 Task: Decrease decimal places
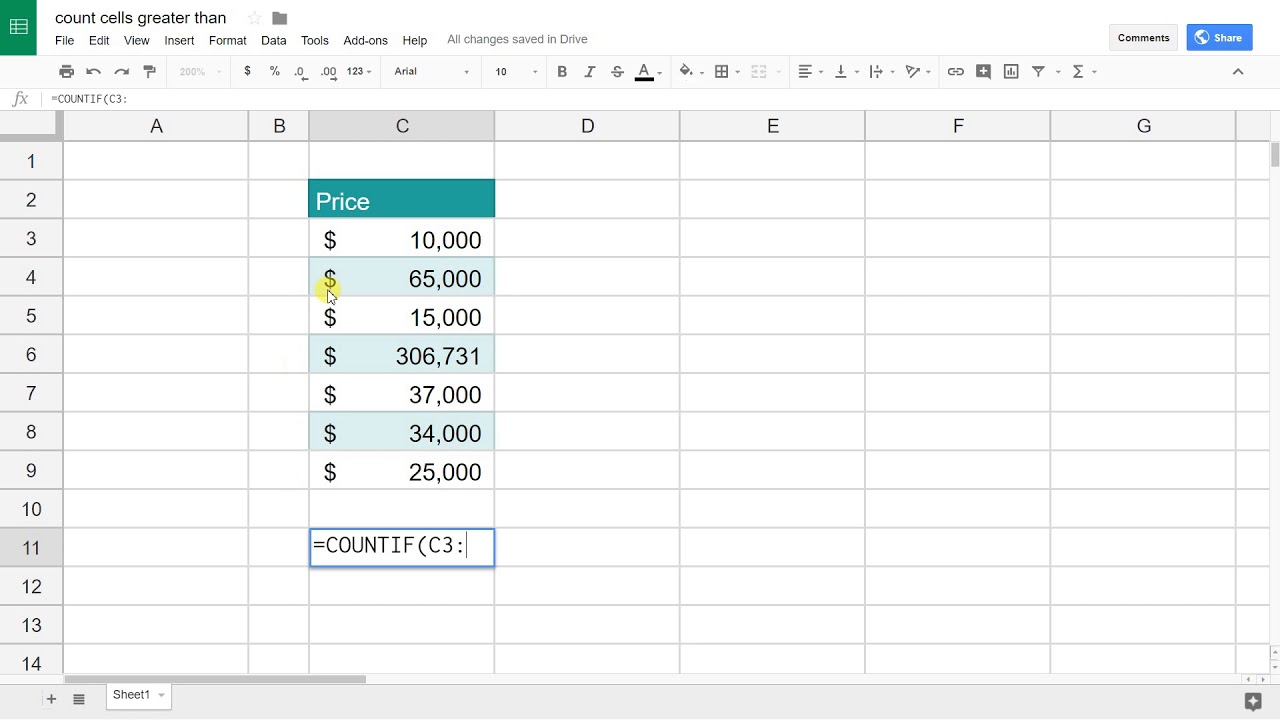[x=301, y=71]
